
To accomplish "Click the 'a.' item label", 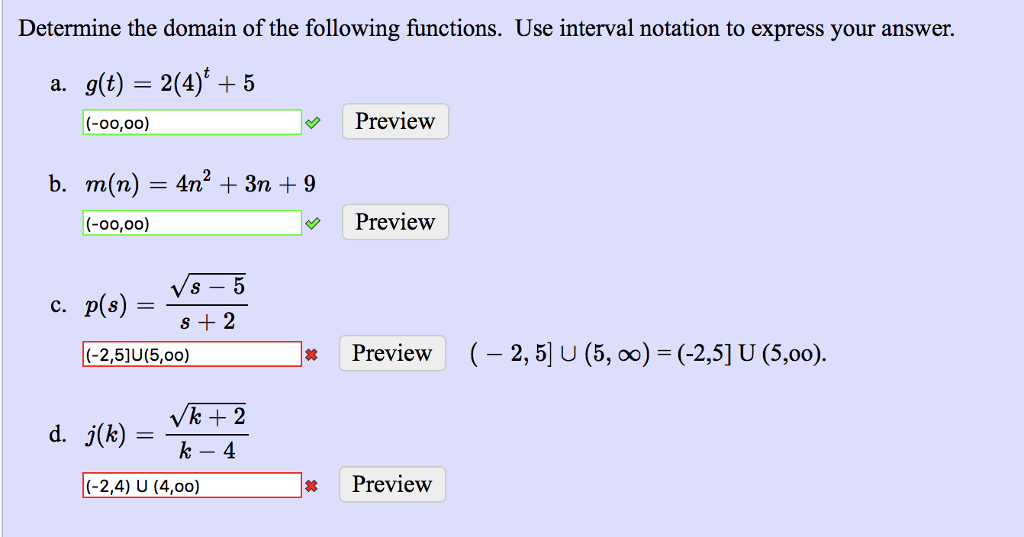I will (x=59, y=84).
